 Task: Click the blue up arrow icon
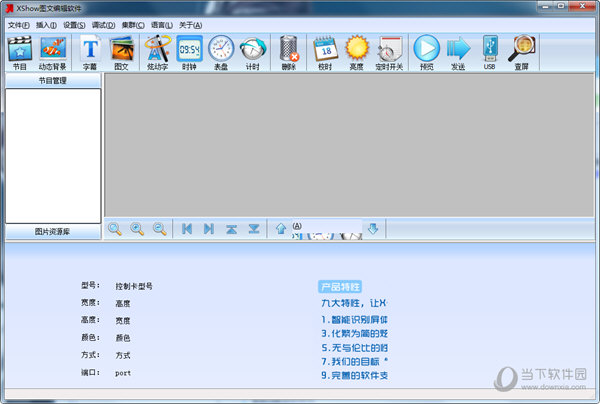[281, 229]
